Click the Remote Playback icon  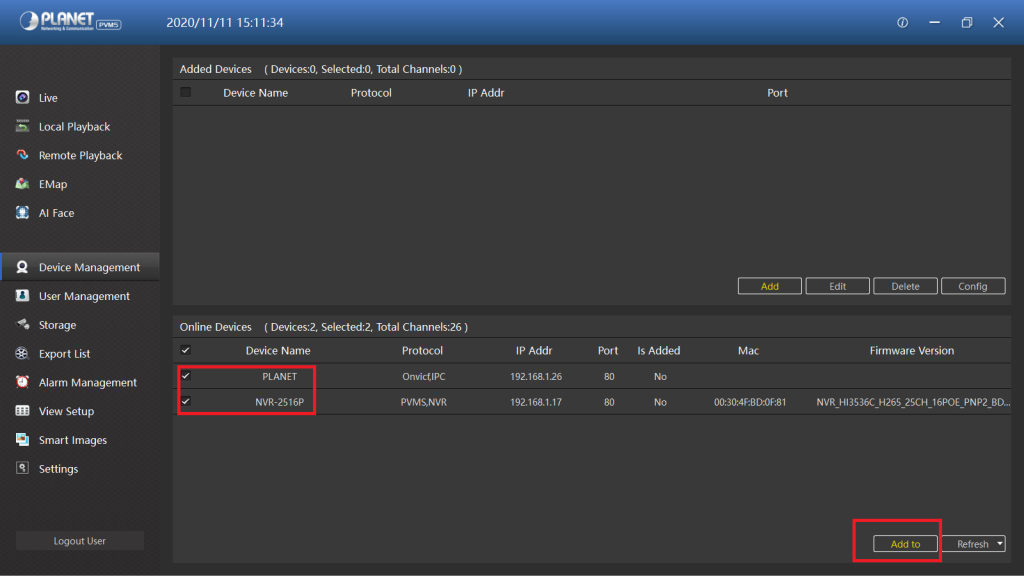[x=22, y=155]
